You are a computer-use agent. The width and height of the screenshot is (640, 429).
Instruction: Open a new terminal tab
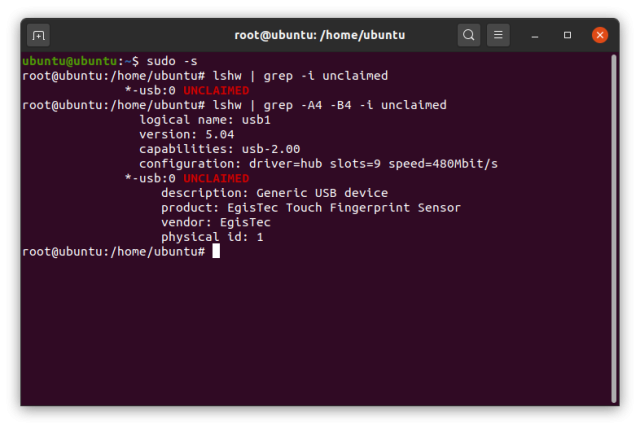[38, 35]
